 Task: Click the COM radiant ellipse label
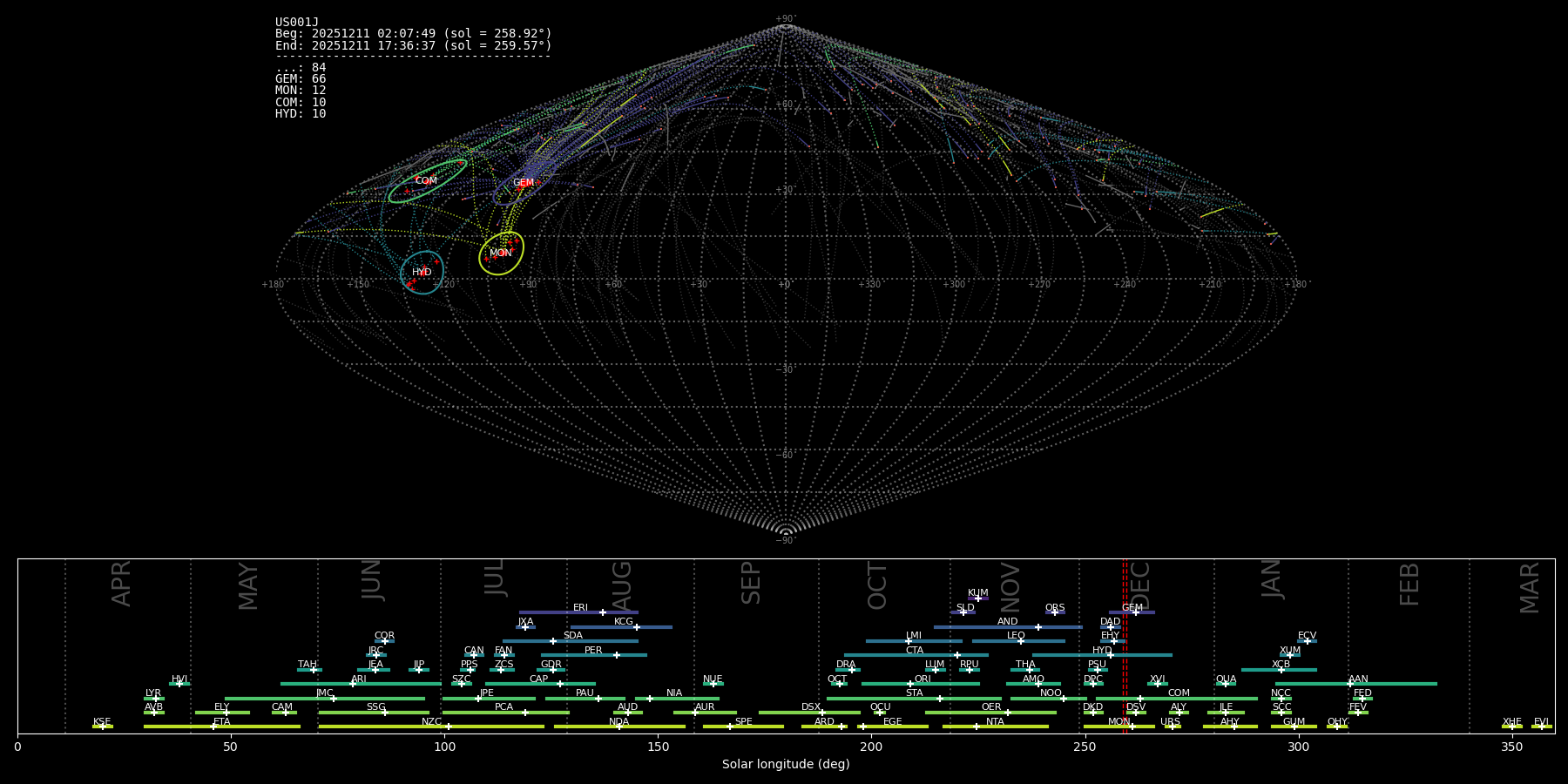coord(426,181)
